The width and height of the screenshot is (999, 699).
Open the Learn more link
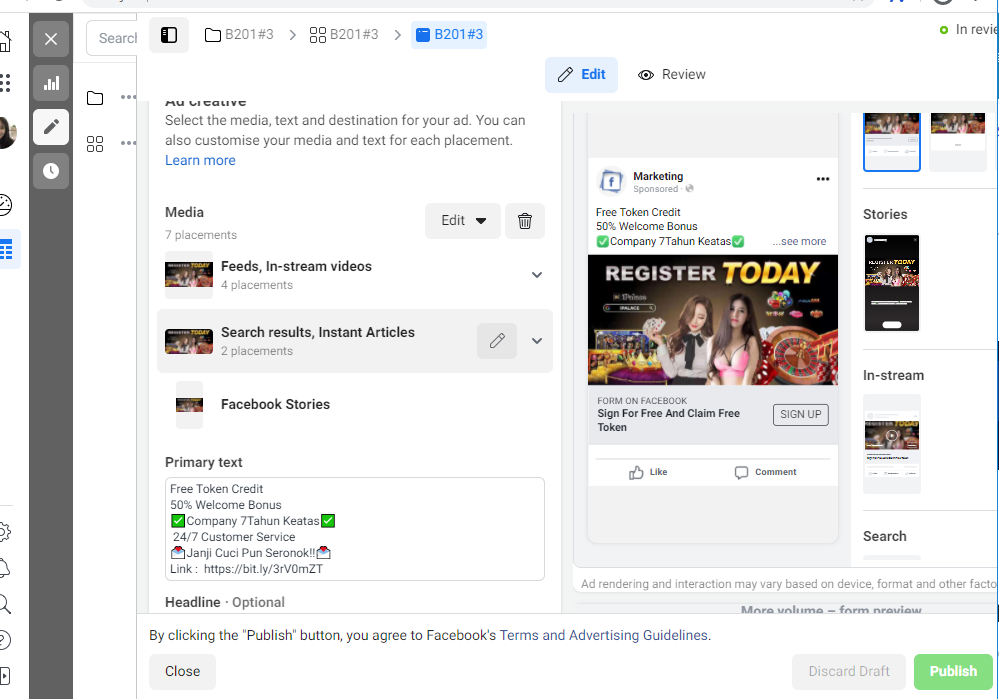pyautogui.click(x=200, y=161)
